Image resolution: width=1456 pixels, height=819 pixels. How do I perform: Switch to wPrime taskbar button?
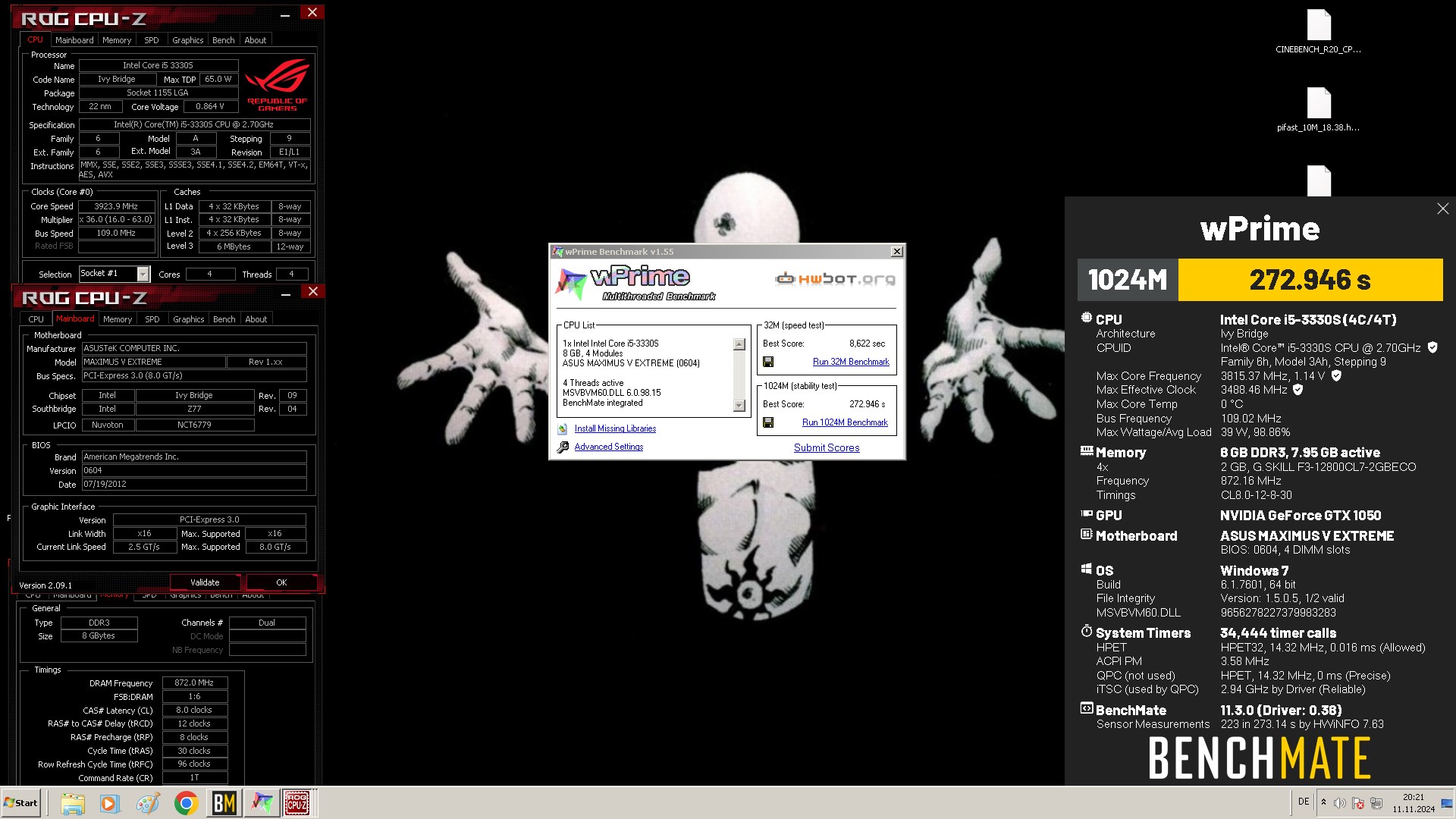[261, 803]
